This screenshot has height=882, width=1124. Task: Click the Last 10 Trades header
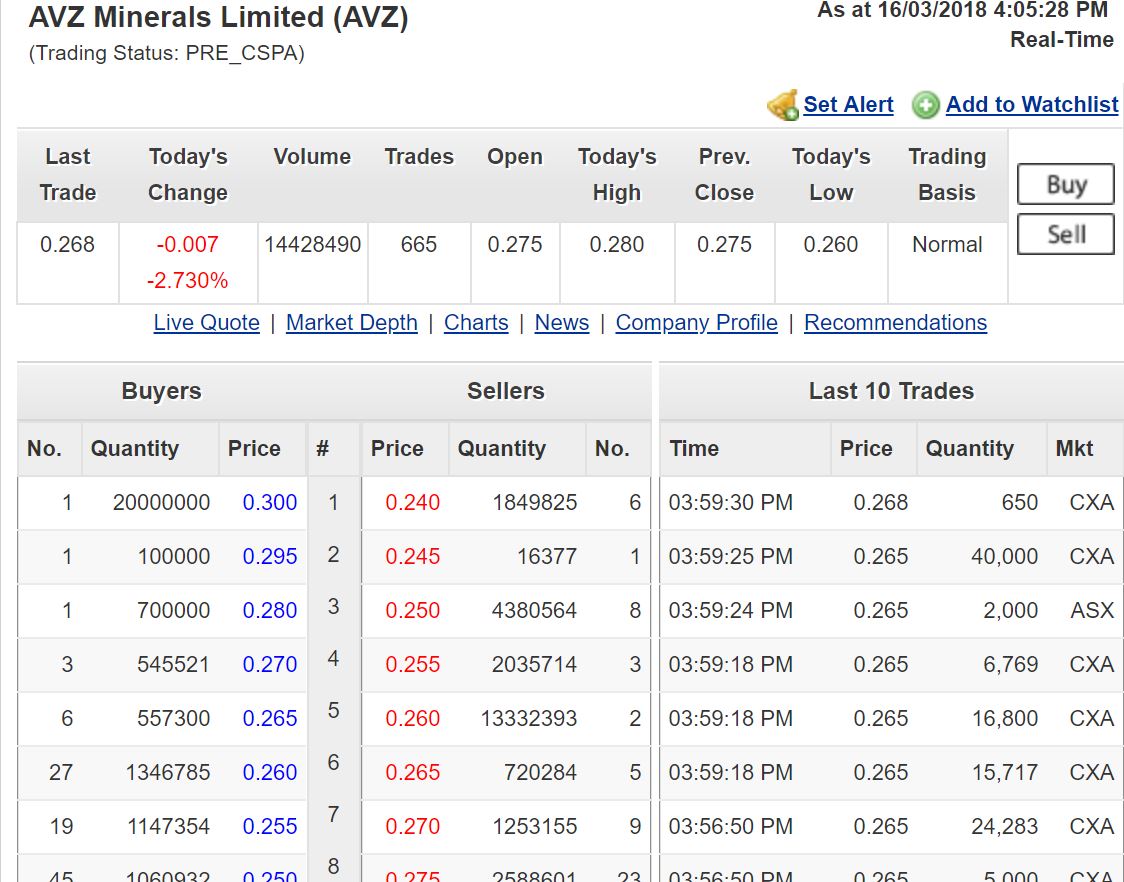pos(891,391)
